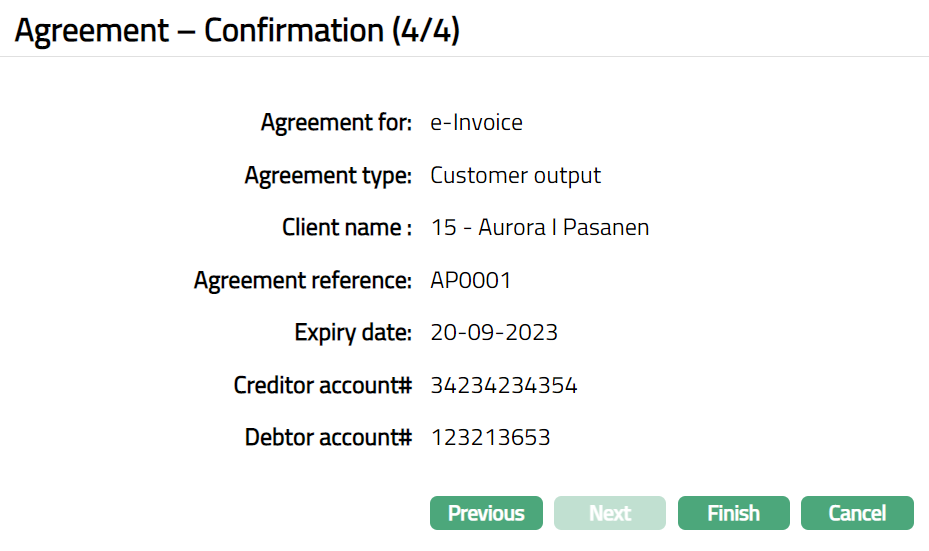The width and height of the screenshot is (929, 551).
Task: Click the Previous button
Action: [486, 513]
